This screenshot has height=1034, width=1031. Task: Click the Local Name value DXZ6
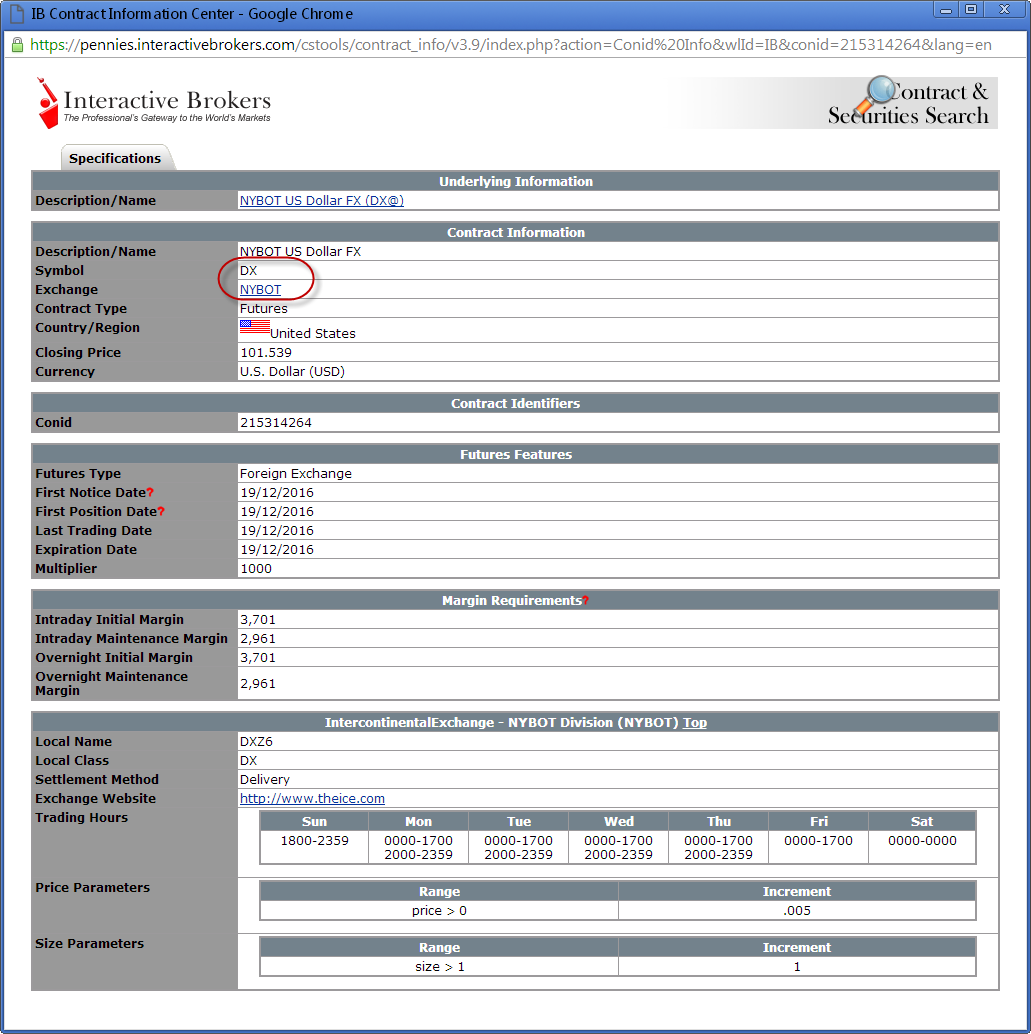pos(257,742)
